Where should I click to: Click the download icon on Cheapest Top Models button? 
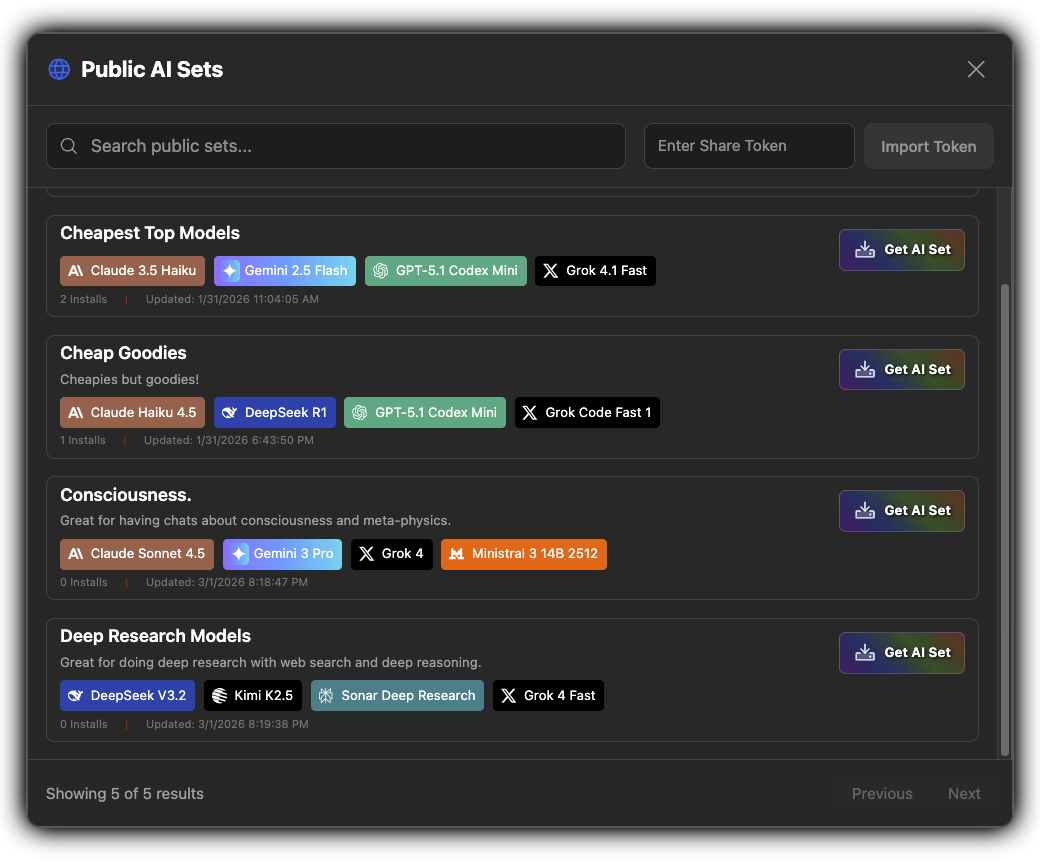(864, 249)
